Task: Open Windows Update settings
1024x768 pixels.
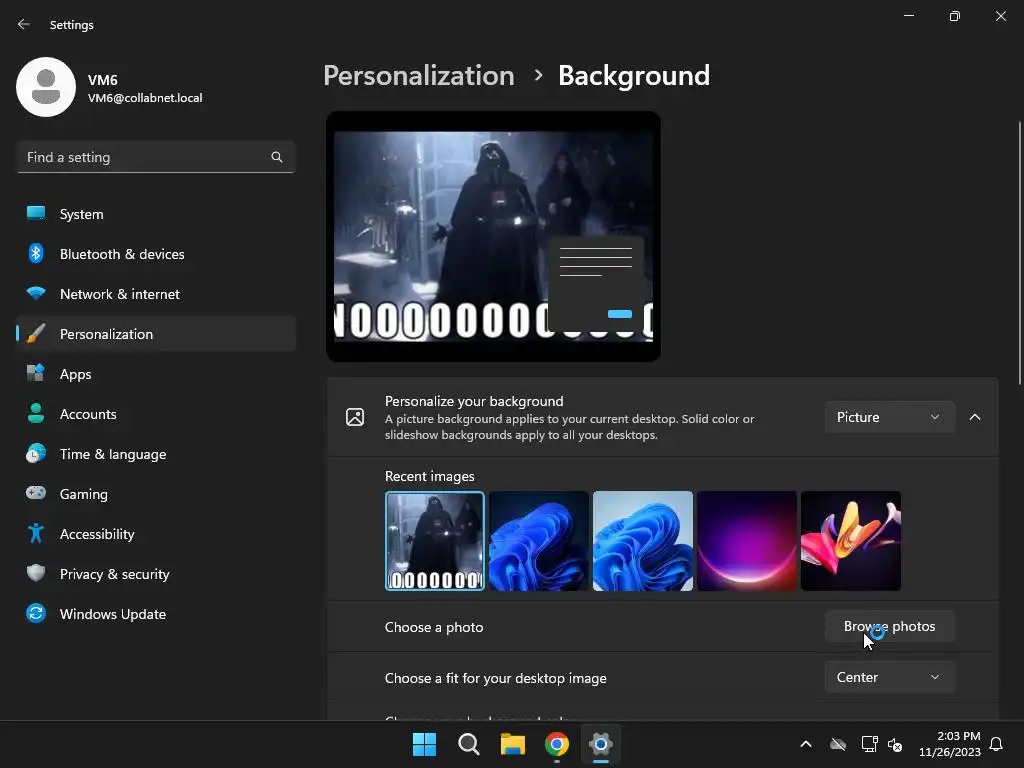Action: tap(156, 614)
